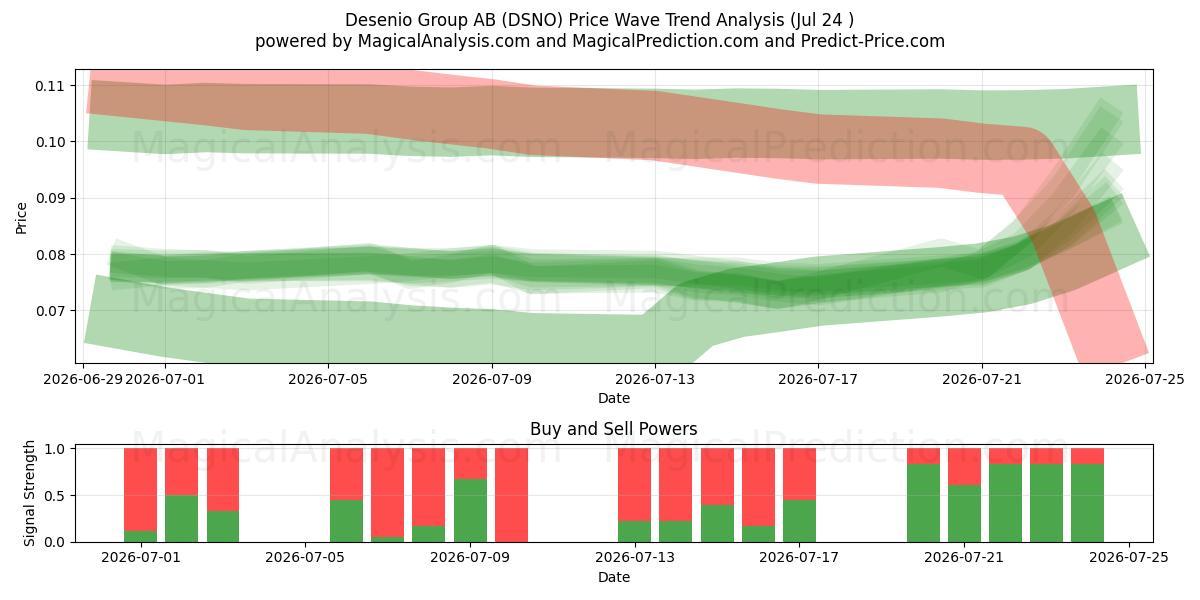
Task: Click the fully red bar right after 2026-07-09
Action: click(511, 495)
